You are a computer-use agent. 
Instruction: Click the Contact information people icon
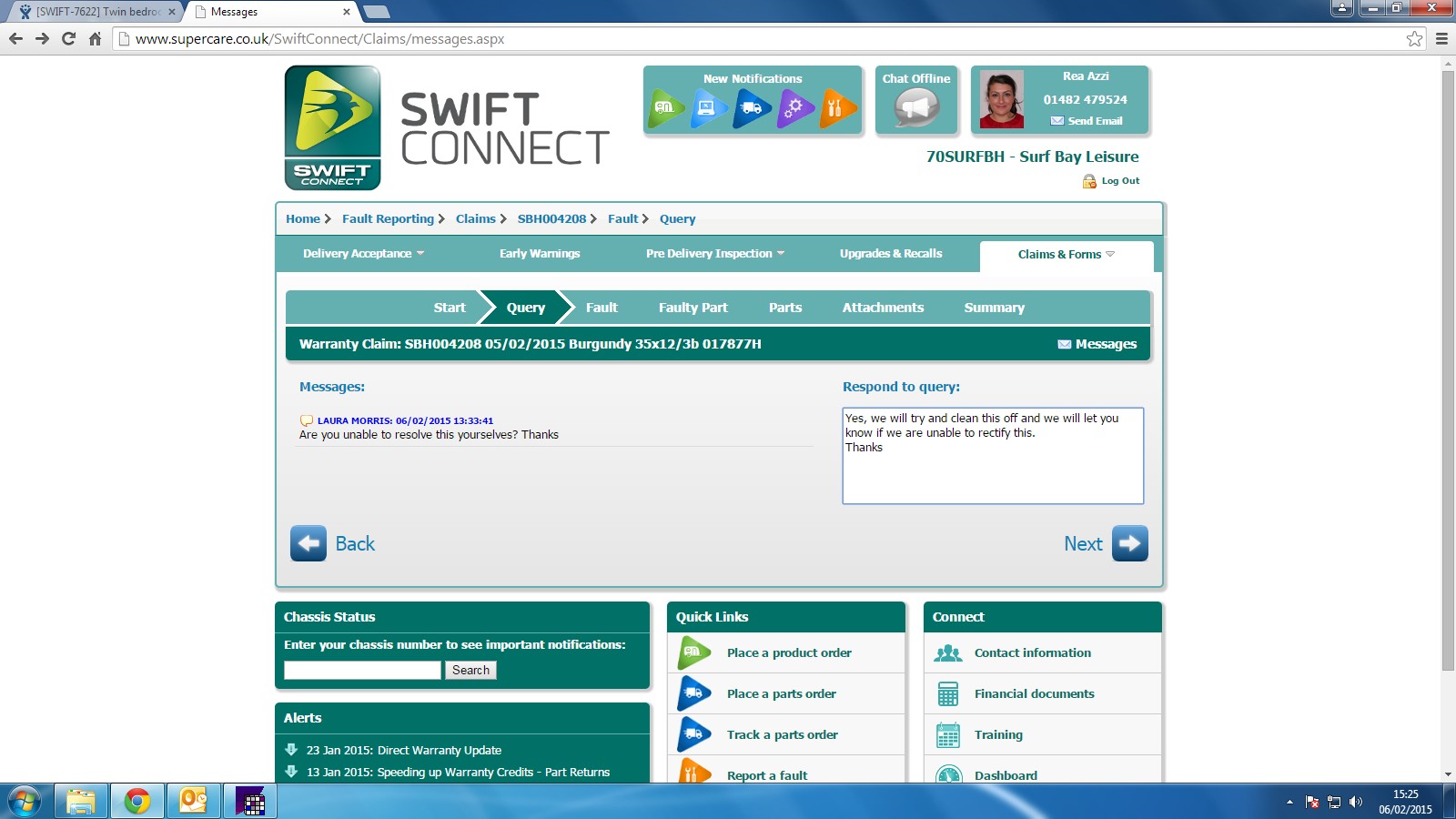tap(948, 652)
